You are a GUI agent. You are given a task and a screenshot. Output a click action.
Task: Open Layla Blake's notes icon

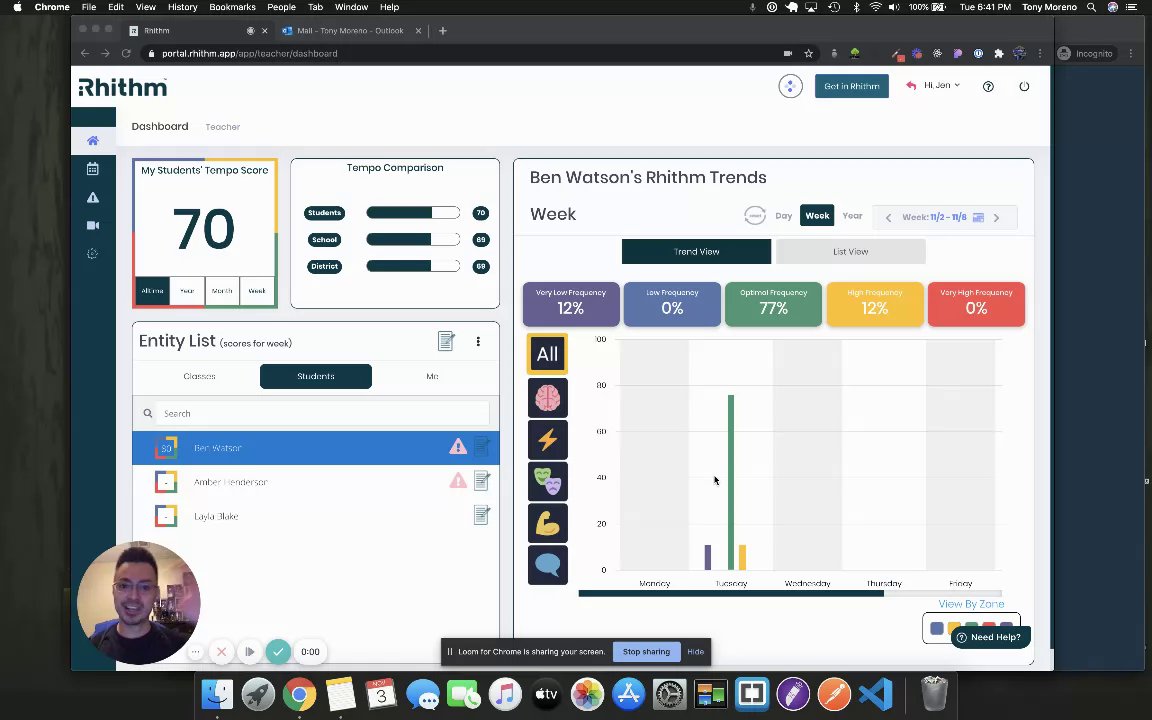click(482, 515)
